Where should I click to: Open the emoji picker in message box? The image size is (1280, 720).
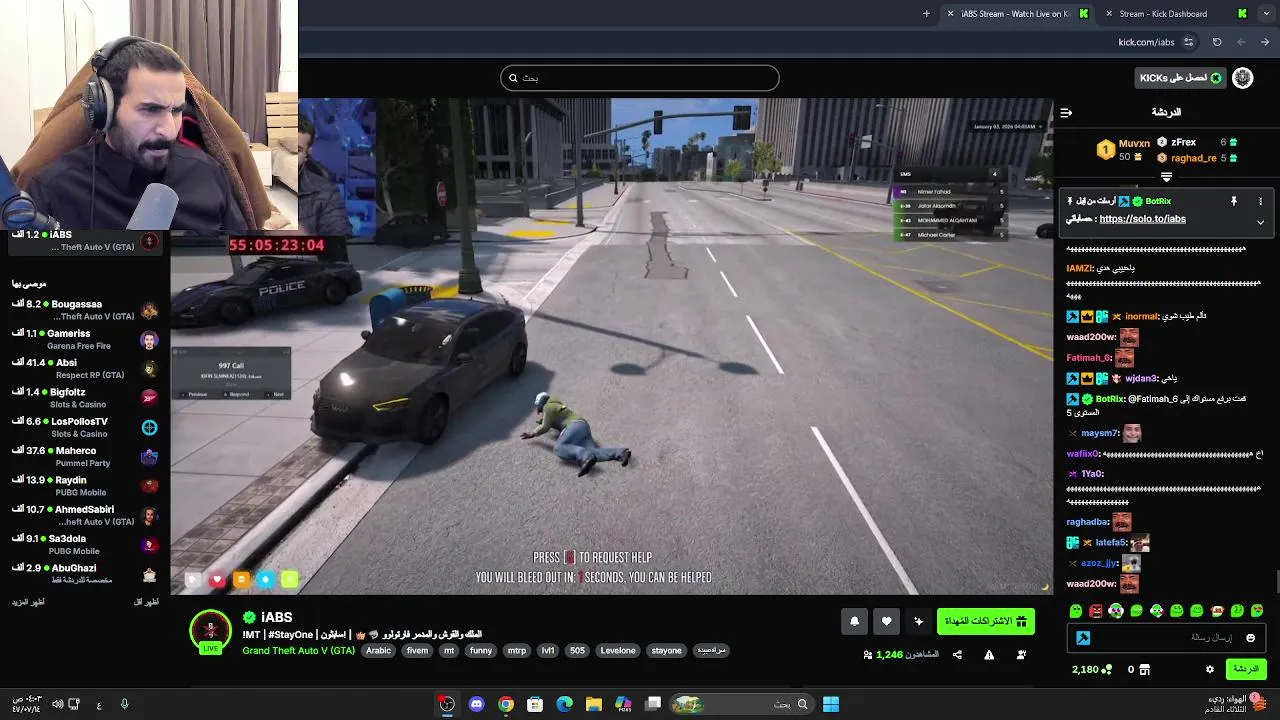tap(1250, 638)
